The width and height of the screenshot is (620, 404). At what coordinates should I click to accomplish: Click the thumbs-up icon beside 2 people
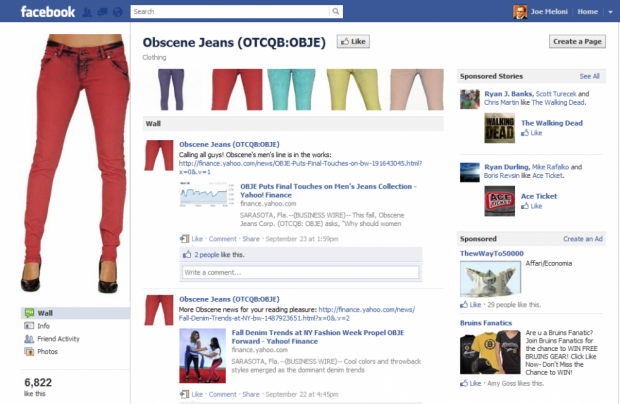(x=187, y=255)
